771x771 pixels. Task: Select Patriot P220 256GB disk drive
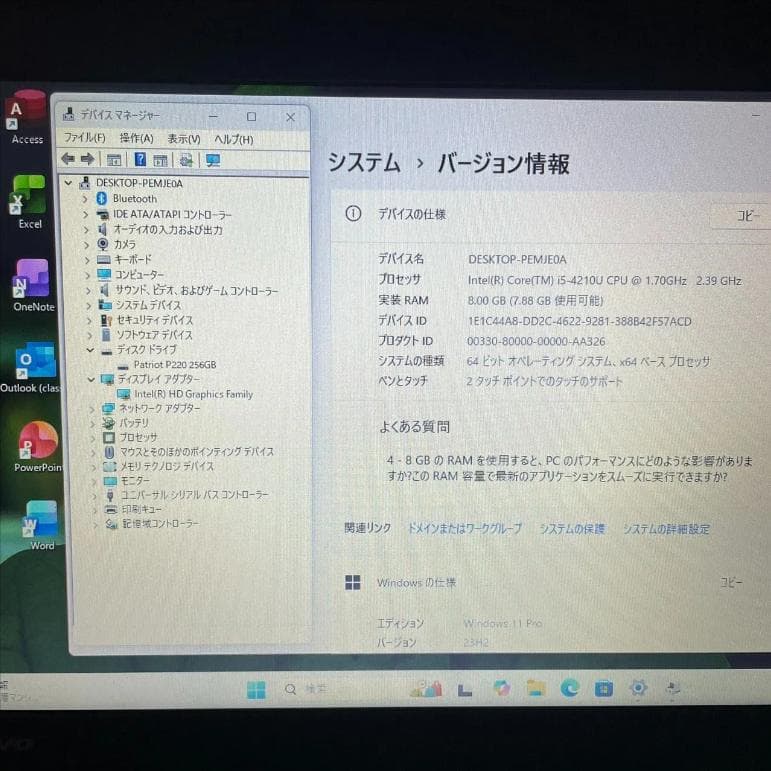click(175, 365)
